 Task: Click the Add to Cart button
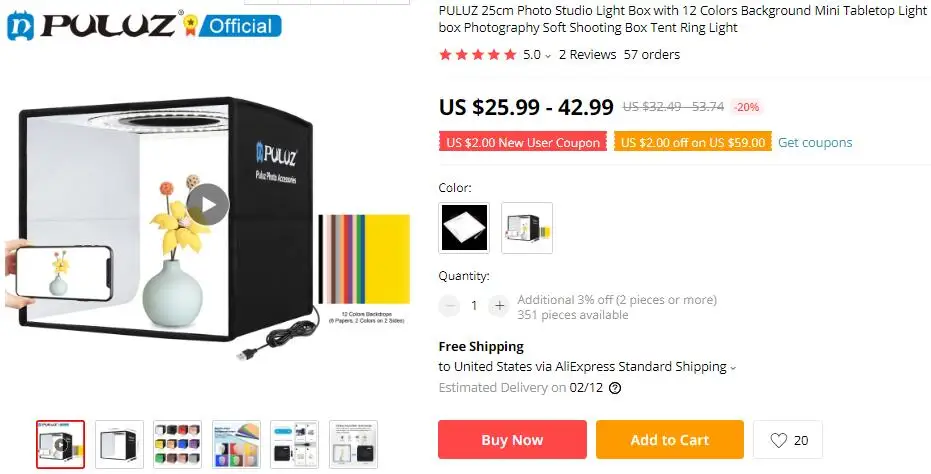click(x=670, y=440)
